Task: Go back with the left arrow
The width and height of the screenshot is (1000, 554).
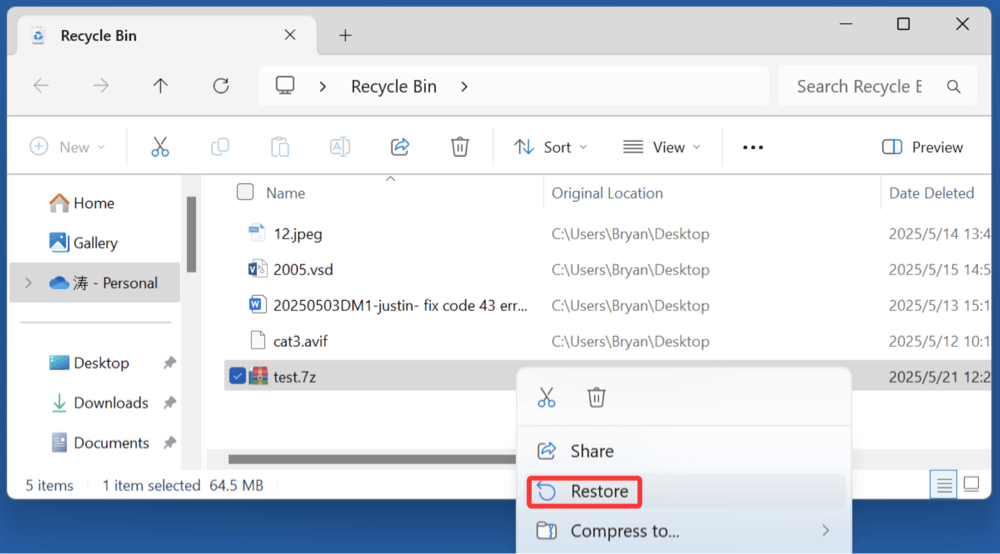Action: (x=41, y=85)
